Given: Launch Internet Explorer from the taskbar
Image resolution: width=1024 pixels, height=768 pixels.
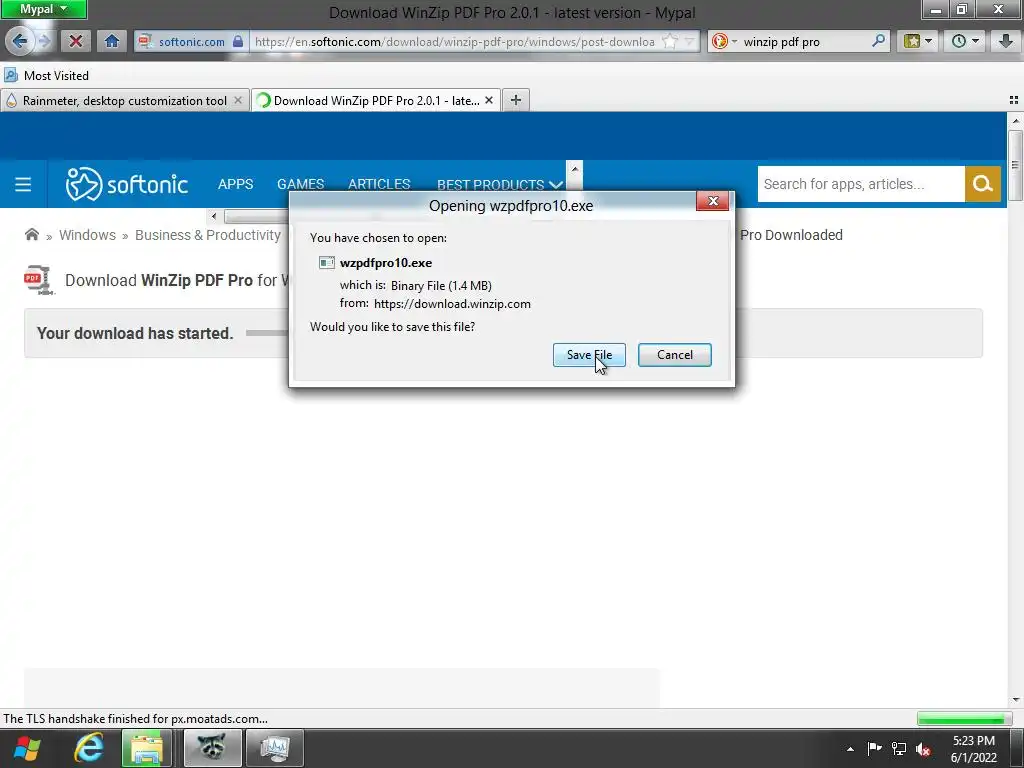Looking at the screenshot, I should click(89, 748).
